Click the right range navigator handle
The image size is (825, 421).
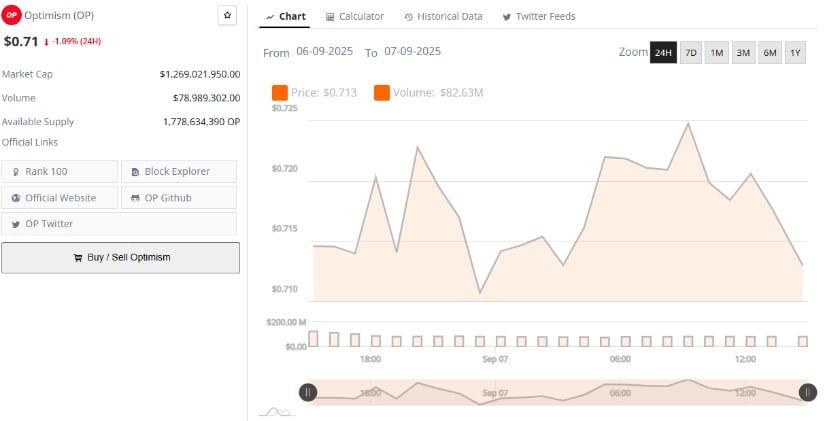point(808,392)
